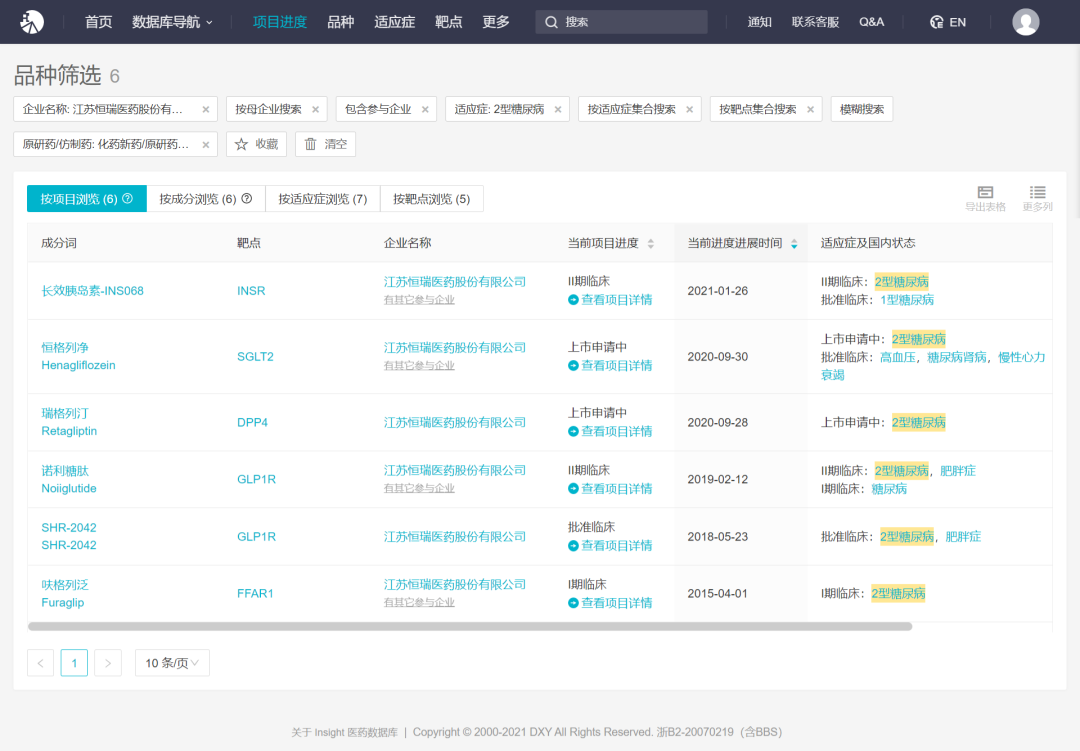Click help icon beside 按成分浏览 tab
Image resolution: width=1080 pixels, height=751 pixels.
[x=247, y=198]
